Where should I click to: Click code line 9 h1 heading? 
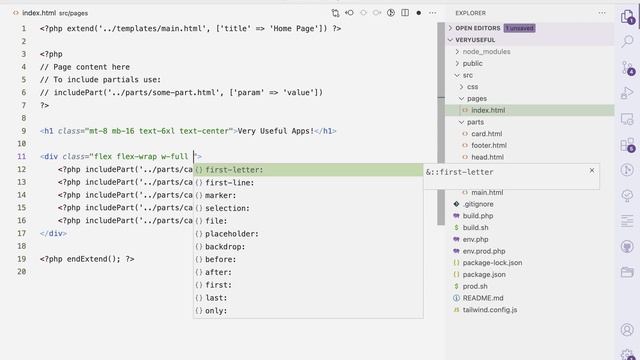(188, 131)
